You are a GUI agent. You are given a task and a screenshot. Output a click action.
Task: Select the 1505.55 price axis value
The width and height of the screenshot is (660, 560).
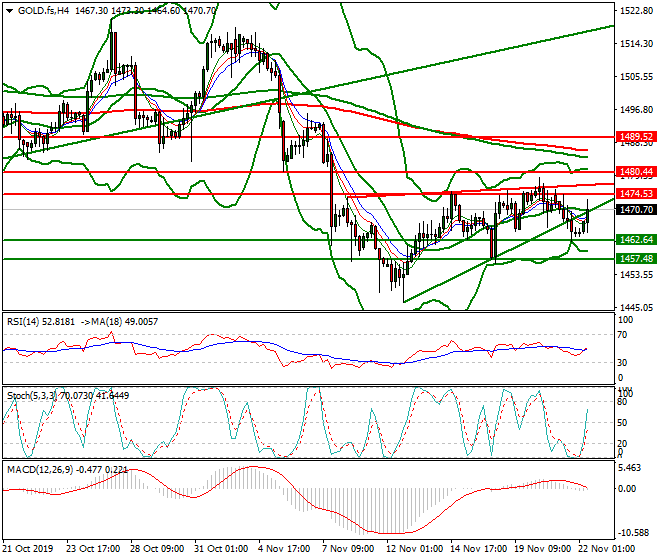636,77
